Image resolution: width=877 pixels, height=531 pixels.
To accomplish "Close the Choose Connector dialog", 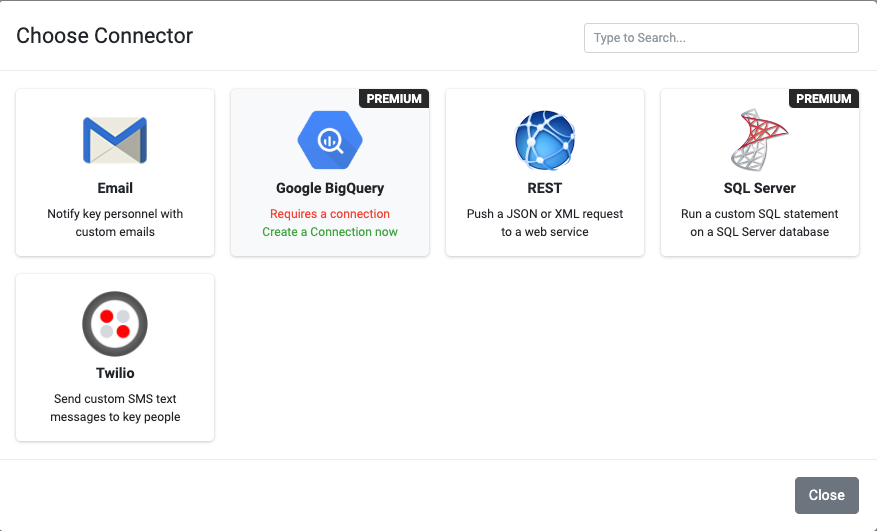I will 827,495.
